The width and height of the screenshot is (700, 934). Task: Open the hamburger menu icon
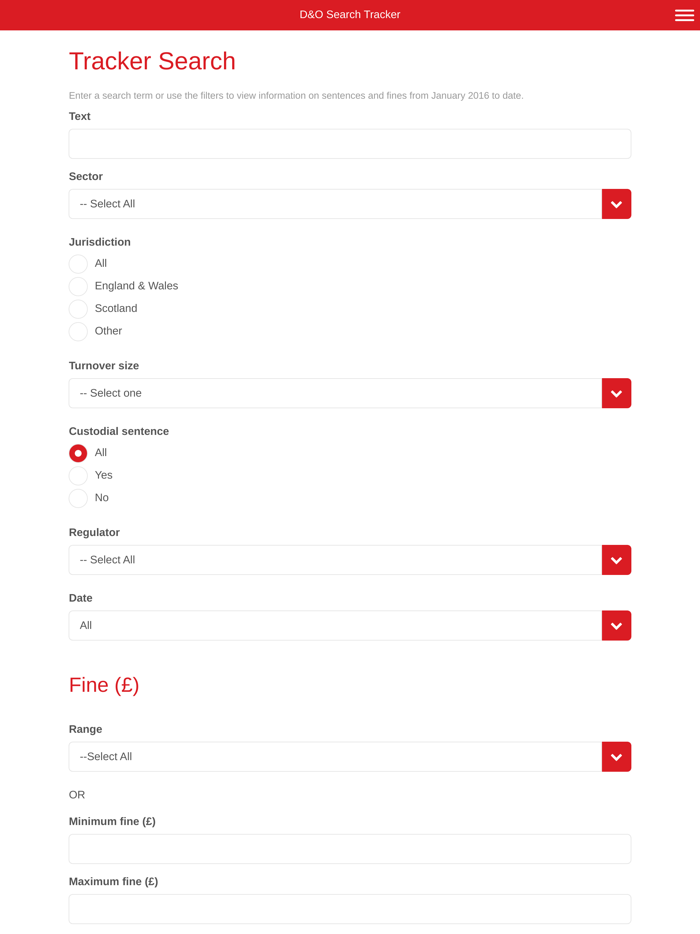[x=684, y=15]
